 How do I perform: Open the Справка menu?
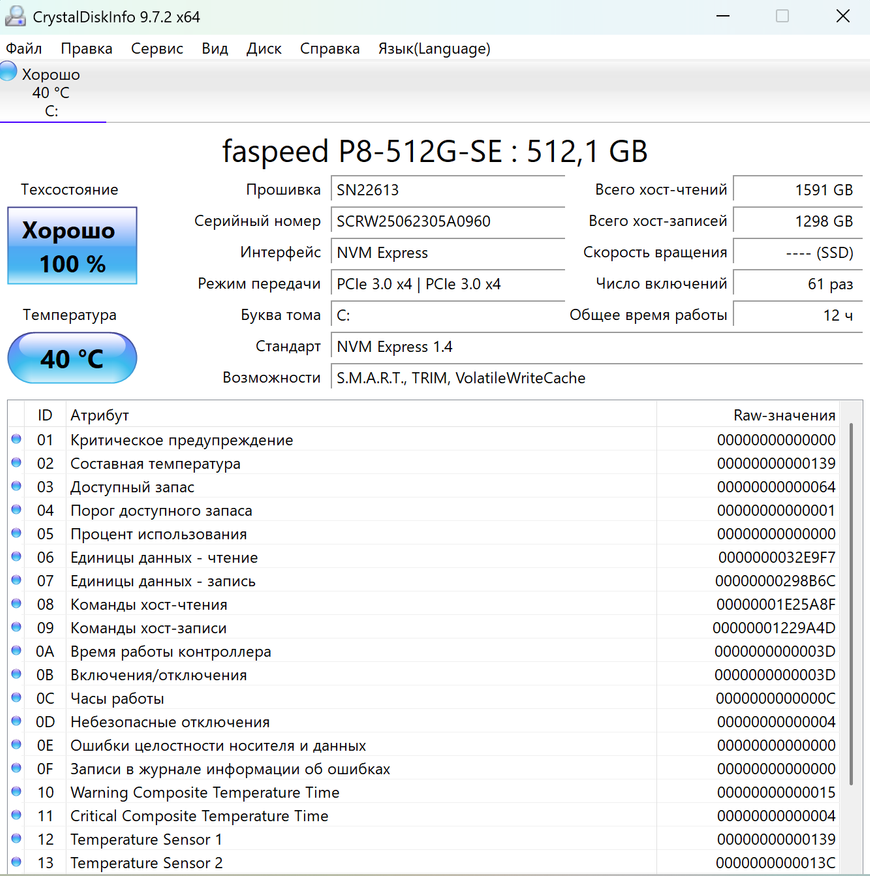[330, 48]
